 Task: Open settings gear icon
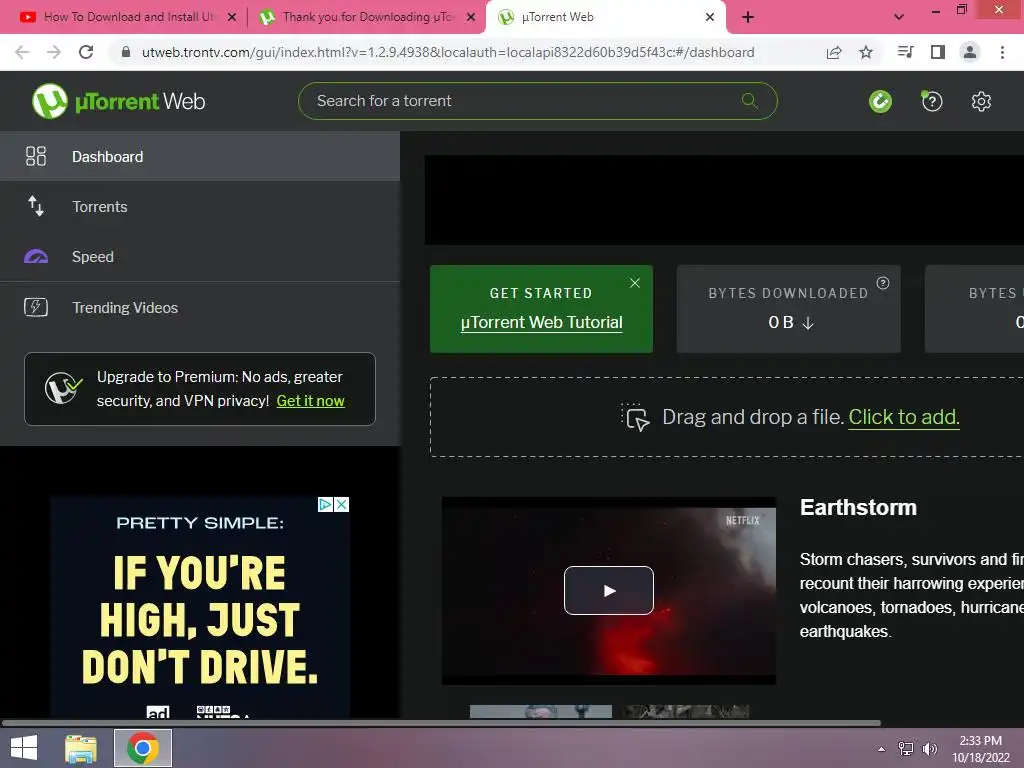tap(981, 101)
